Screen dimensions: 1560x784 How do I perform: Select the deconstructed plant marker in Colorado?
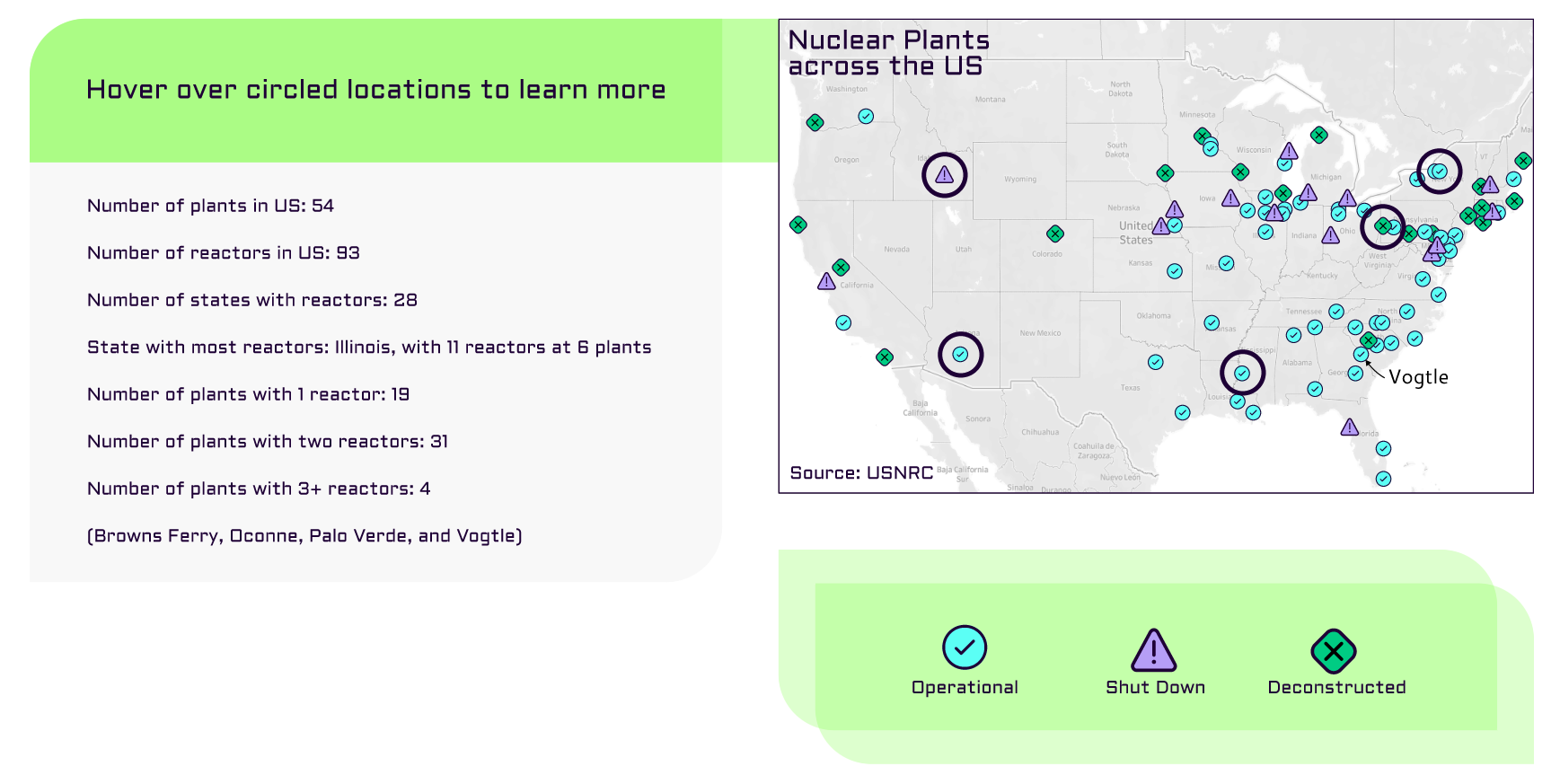pyautogui.click(x=1055, y=234)
